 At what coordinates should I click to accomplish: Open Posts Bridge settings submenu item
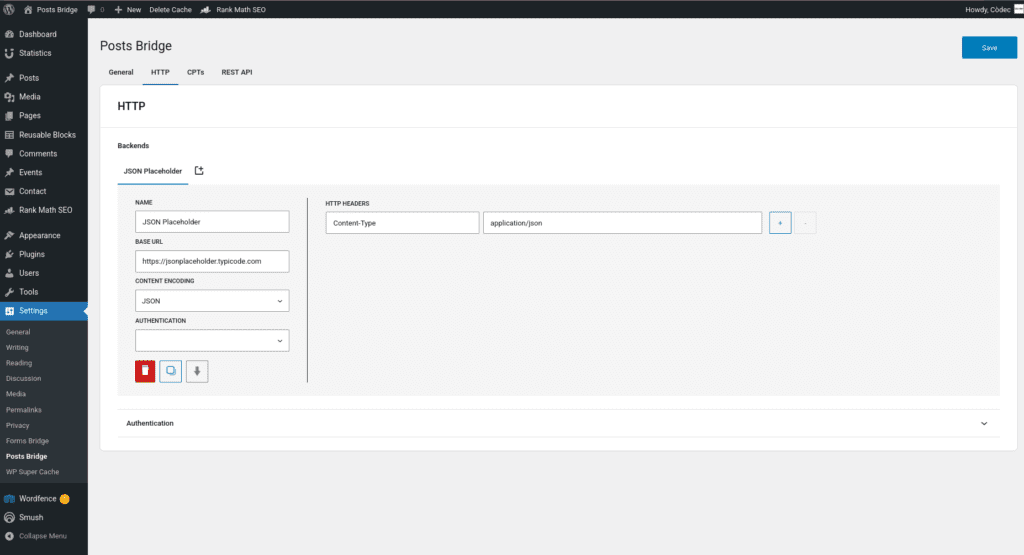27,456
